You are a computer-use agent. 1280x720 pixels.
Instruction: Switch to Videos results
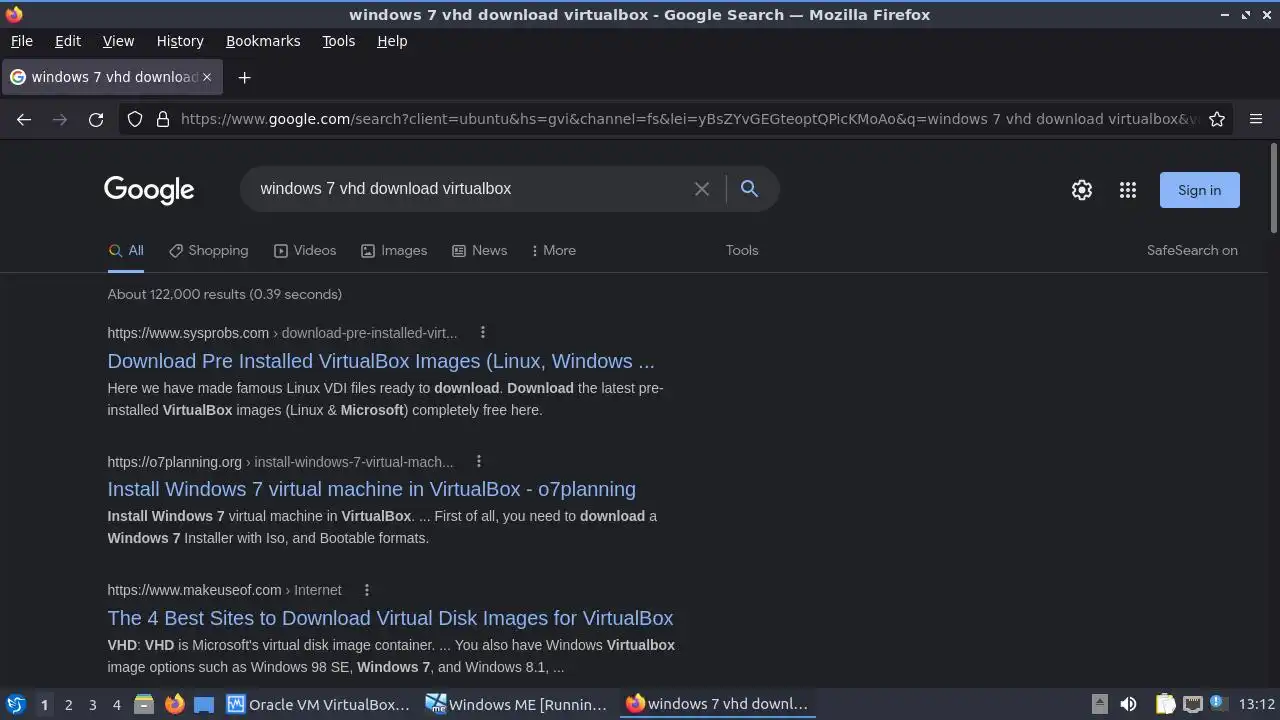305,250
